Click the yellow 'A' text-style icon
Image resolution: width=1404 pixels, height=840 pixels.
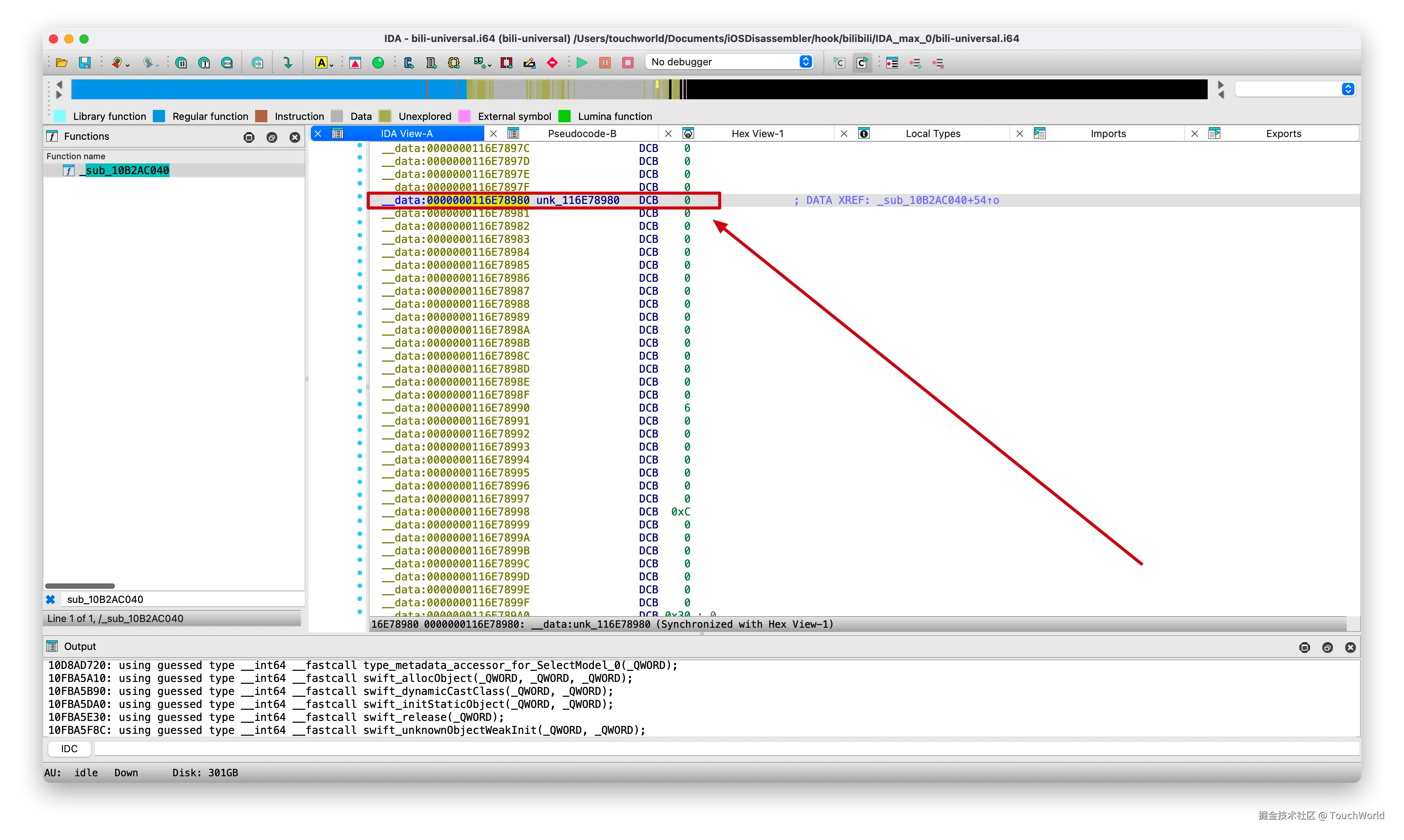pos(321,62)
